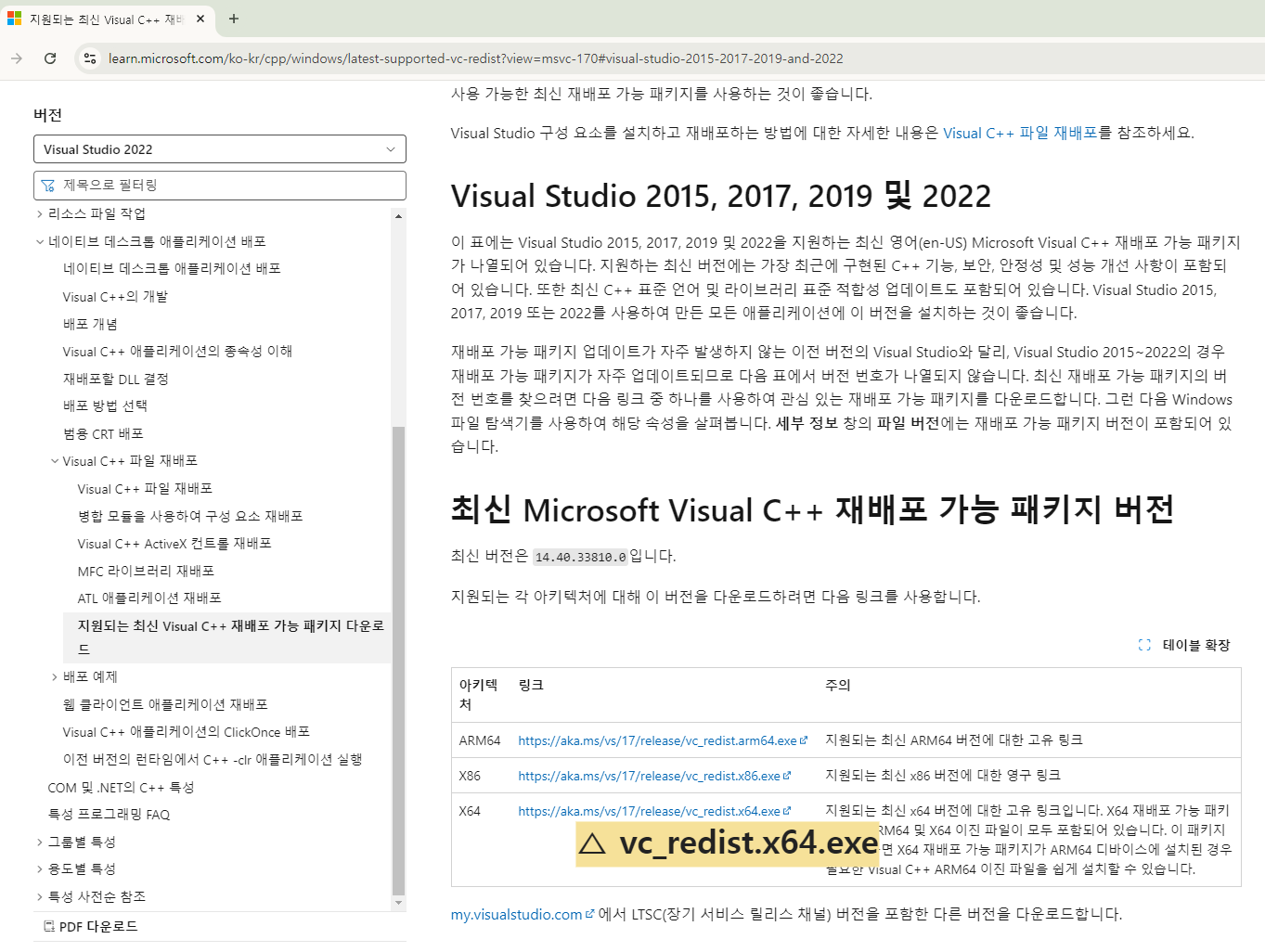
Task: Open COM 및 .NET의 C++ 특성
Action: click(x=121, y=788)
